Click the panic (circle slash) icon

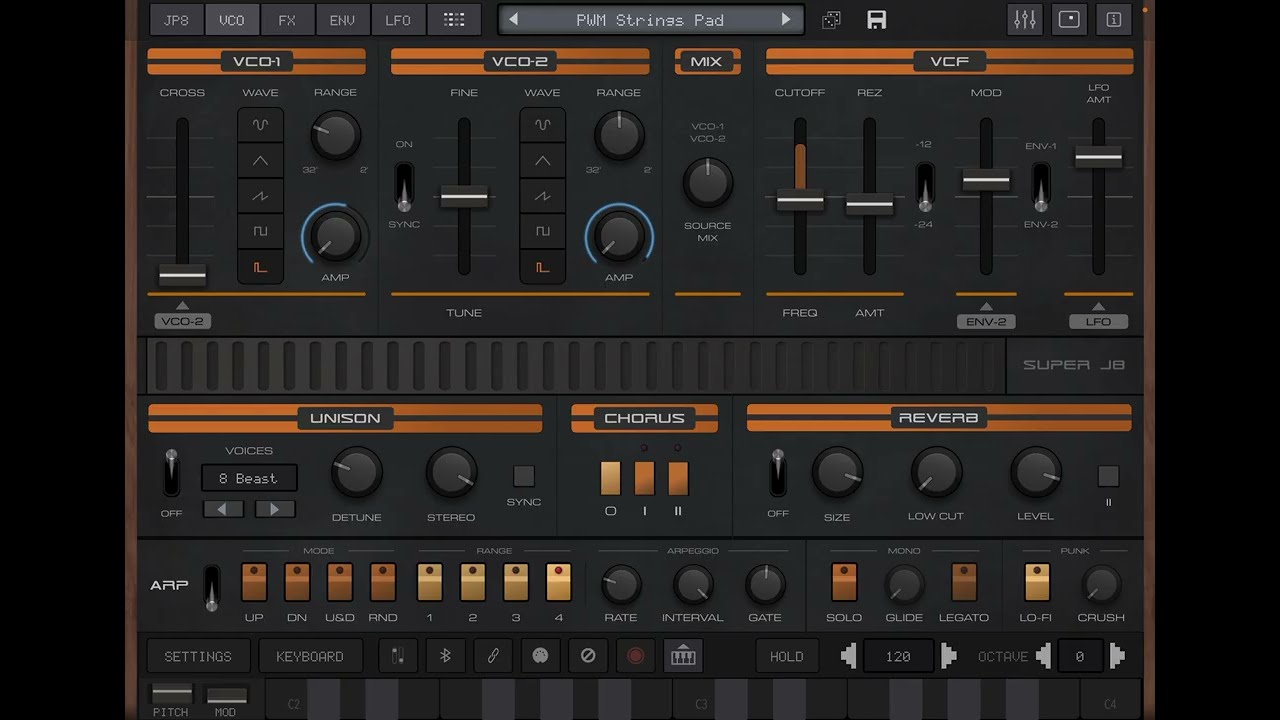click(588, 656)
